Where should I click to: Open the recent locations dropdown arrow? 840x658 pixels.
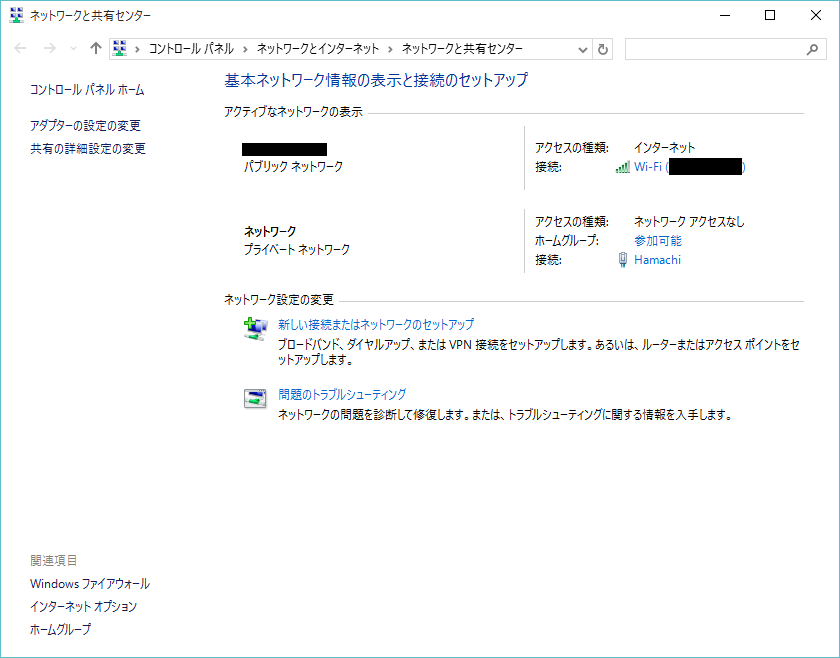pos(73,49)
